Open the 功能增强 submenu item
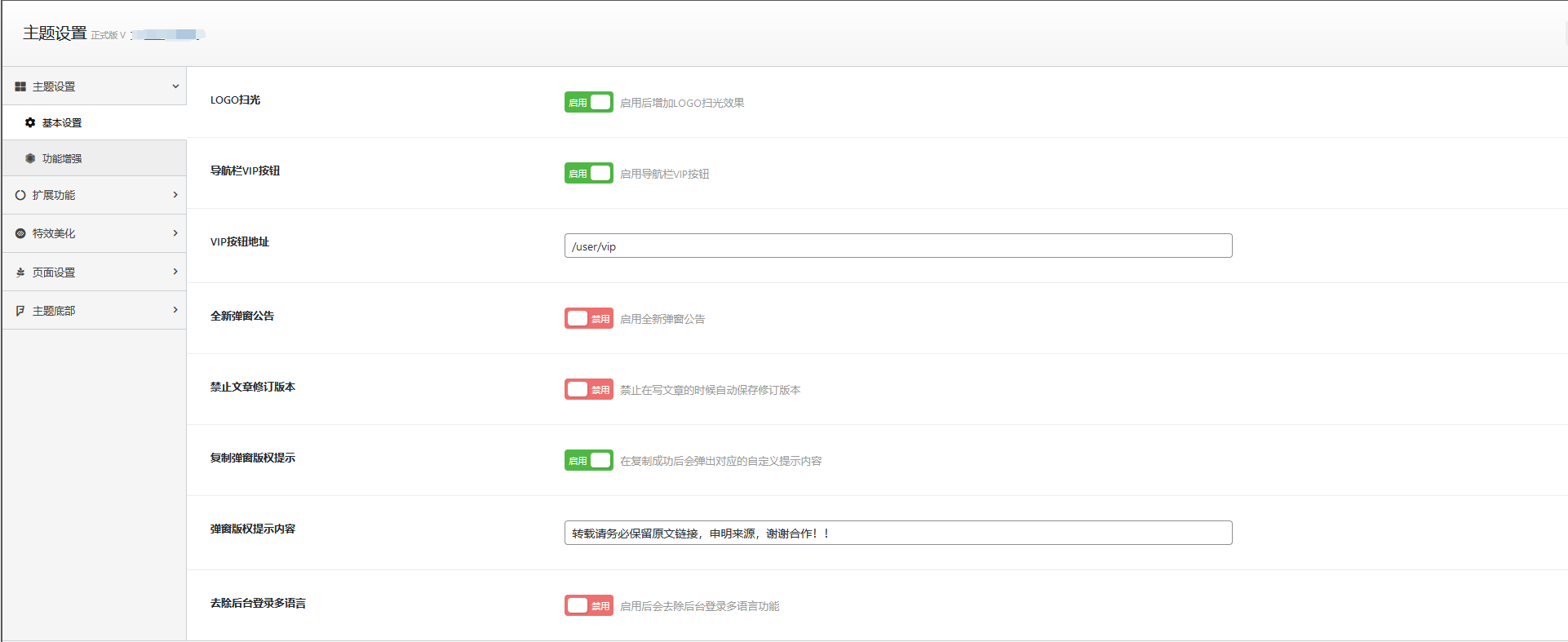This screenshot has width=1568, height=642. (94, 158)
